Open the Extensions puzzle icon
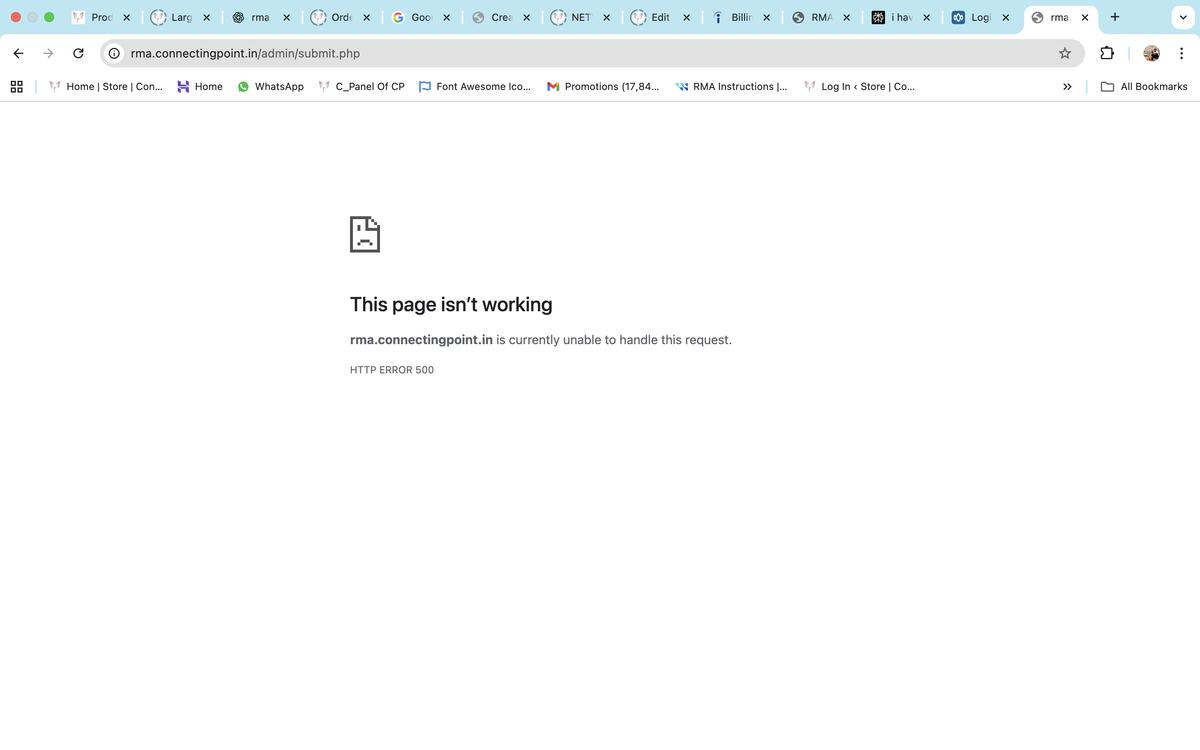Image resolution: width=1200 pixels, height=750 pixels. 1107,53
